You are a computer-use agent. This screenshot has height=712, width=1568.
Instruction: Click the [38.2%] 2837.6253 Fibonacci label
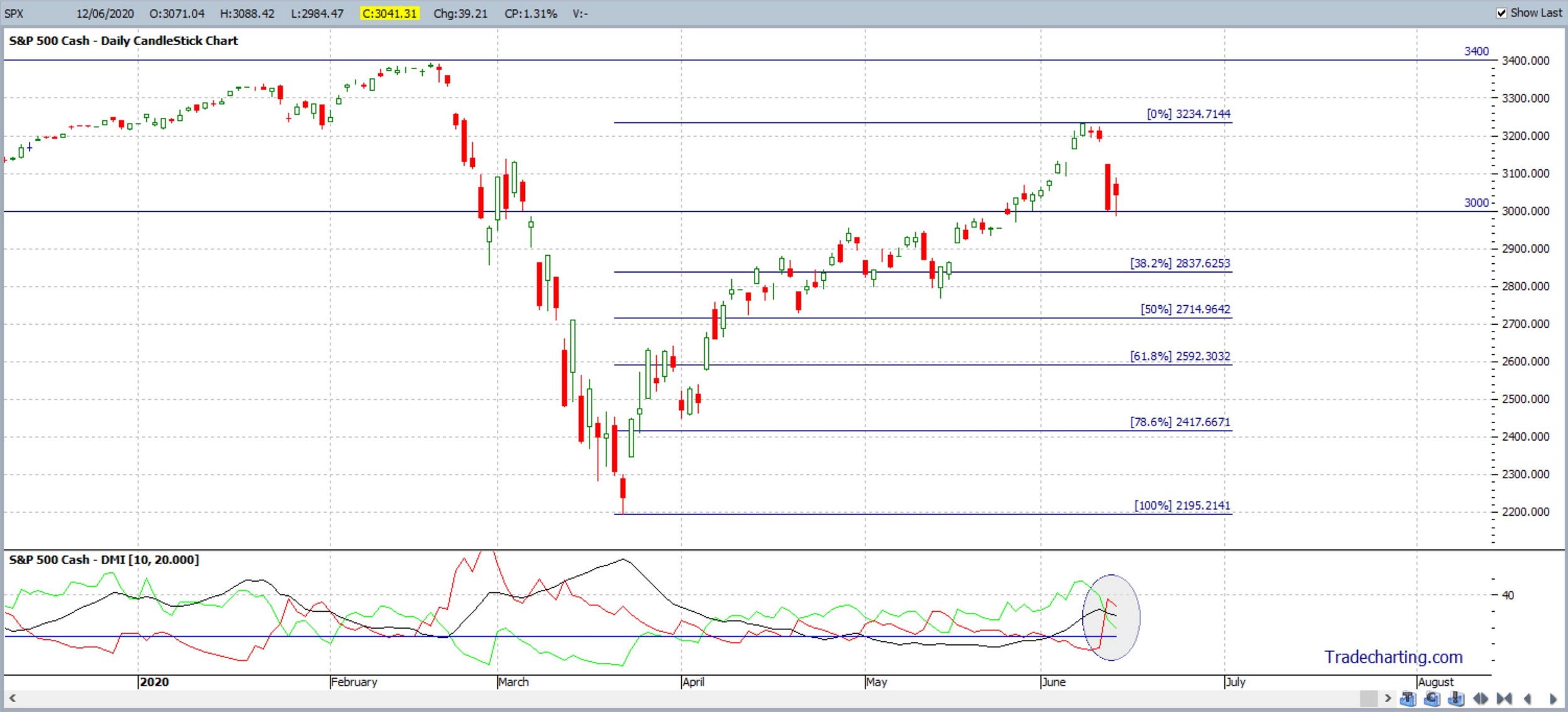[1180, 263]
